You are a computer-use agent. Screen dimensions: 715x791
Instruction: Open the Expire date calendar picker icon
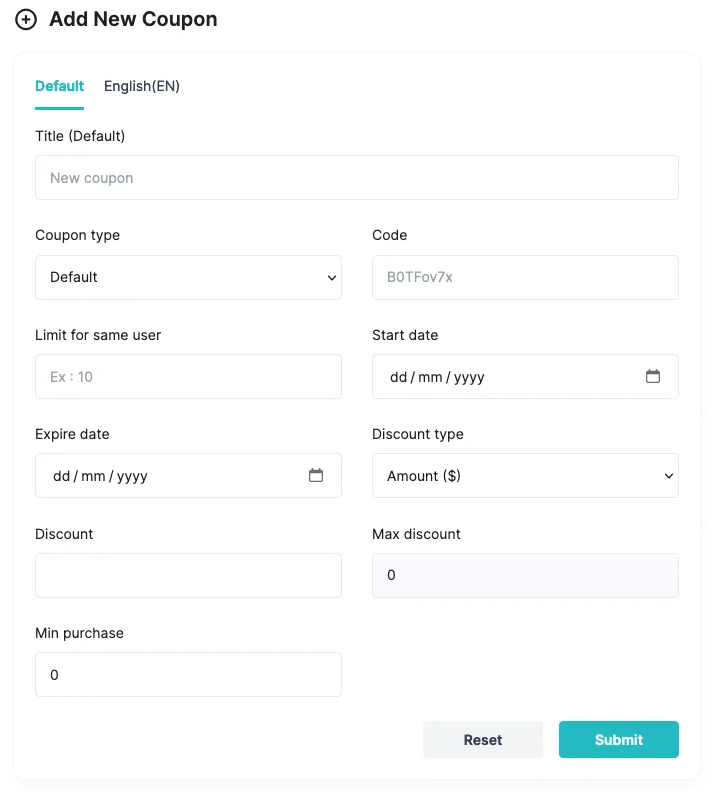tap(316, 475)
